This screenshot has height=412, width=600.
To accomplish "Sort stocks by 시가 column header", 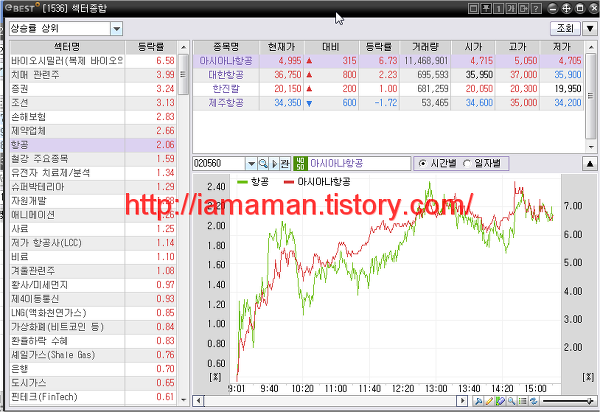I will click(473, 47).
